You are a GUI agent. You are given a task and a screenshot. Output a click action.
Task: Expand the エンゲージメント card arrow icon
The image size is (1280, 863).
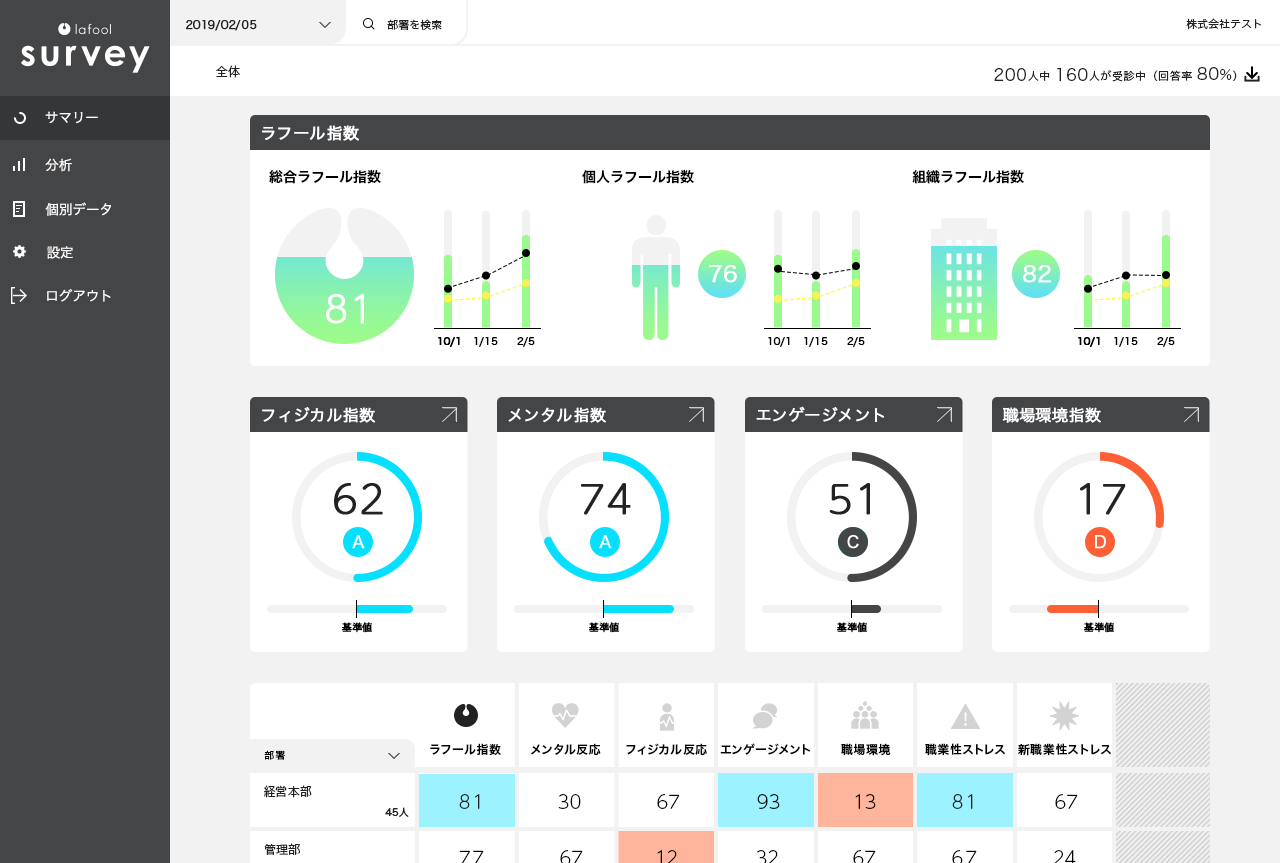pyautogui.click(x=944, y=415)
